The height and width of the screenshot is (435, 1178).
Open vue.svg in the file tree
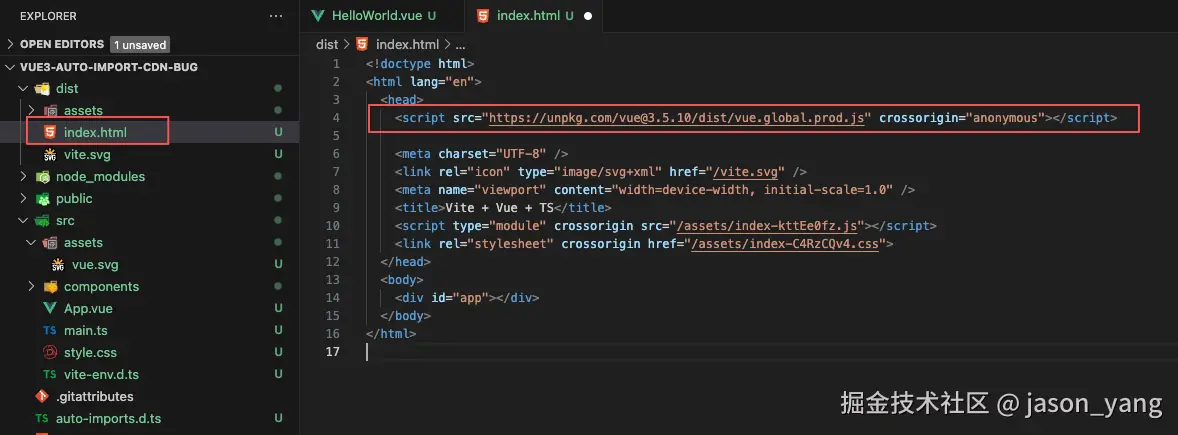(x=95, y=264)
